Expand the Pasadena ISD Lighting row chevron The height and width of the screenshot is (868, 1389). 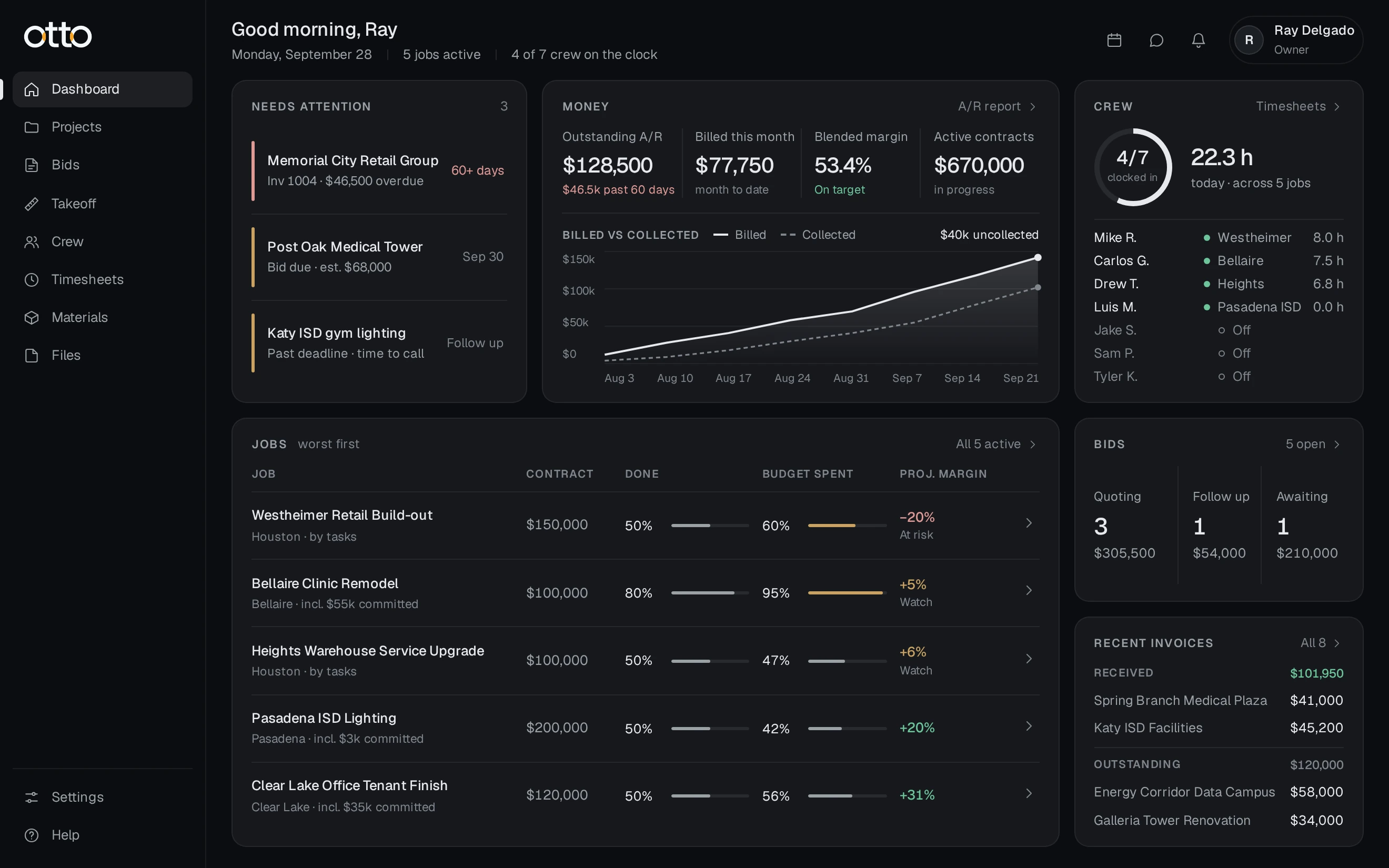pos(1029,726)
